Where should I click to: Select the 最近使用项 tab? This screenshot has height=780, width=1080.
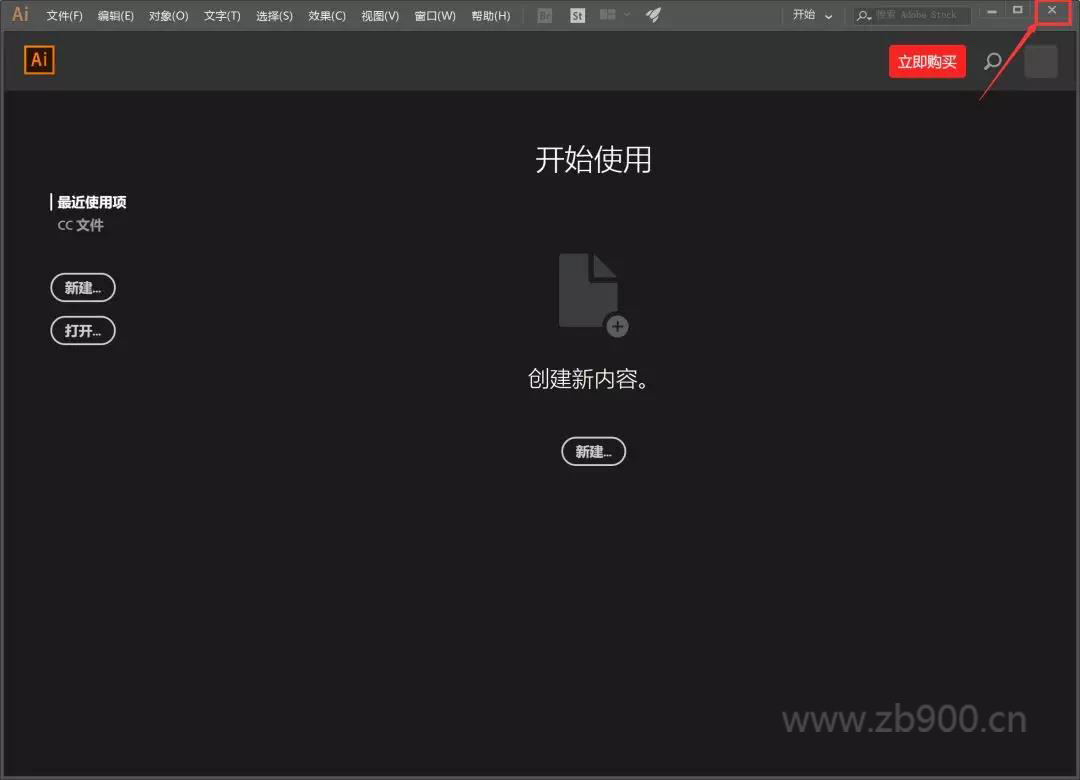[x=91, y=202]
